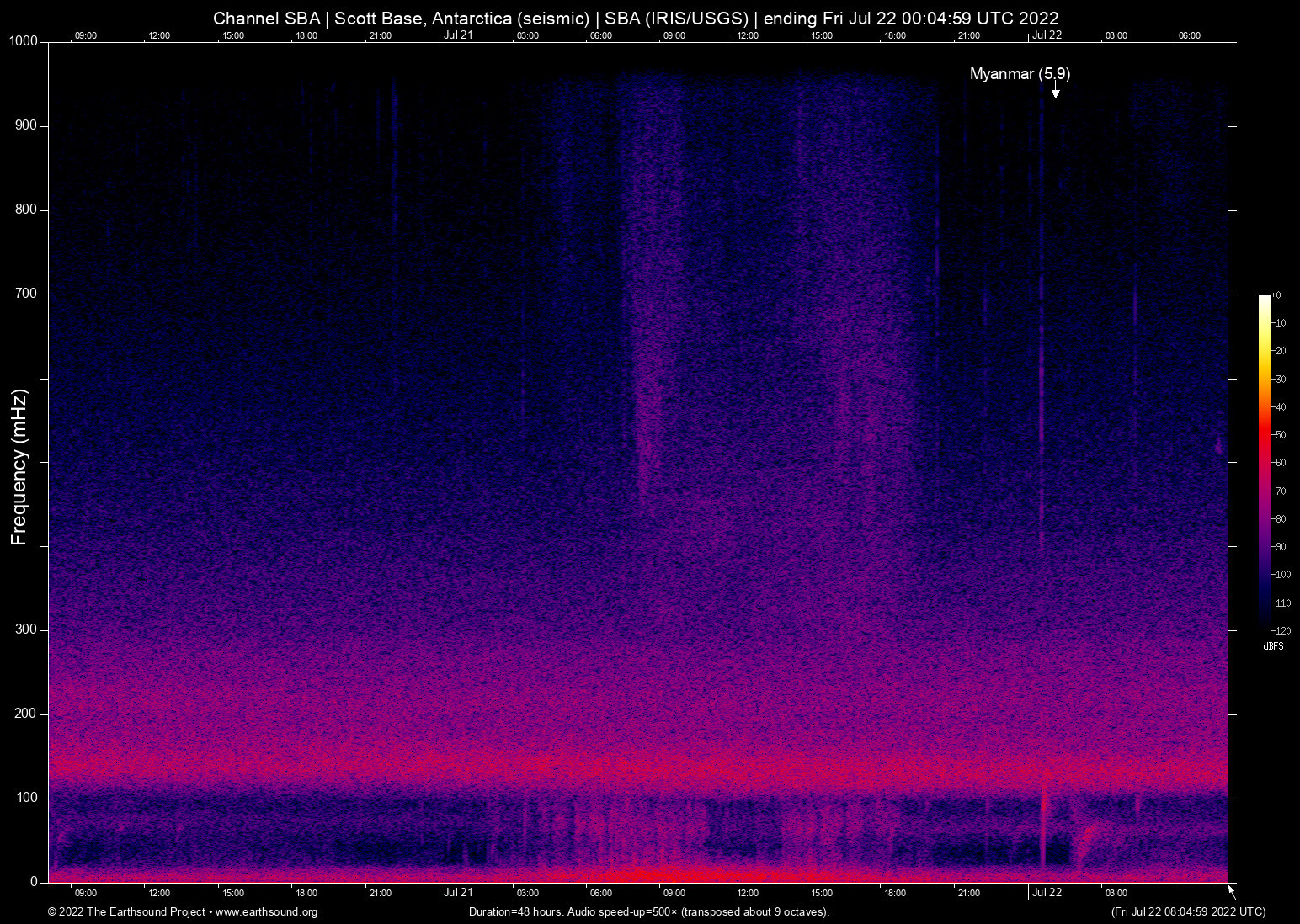Click the 300 tick label on the frequency axis

coord(28,629)
